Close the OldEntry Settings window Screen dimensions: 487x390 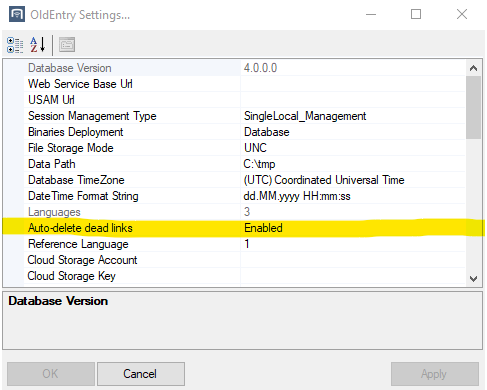pyautogui.click(x=462, y=14)
